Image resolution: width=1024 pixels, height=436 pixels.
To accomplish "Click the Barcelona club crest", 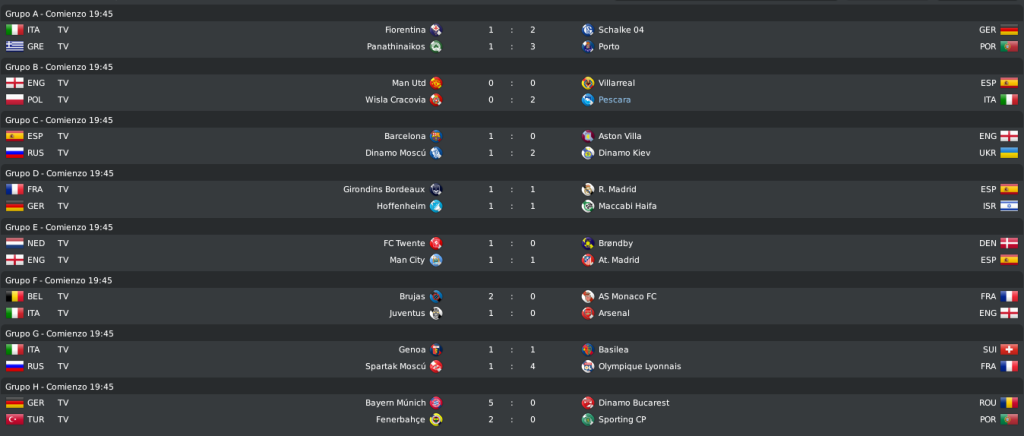I will click(436, 136).
